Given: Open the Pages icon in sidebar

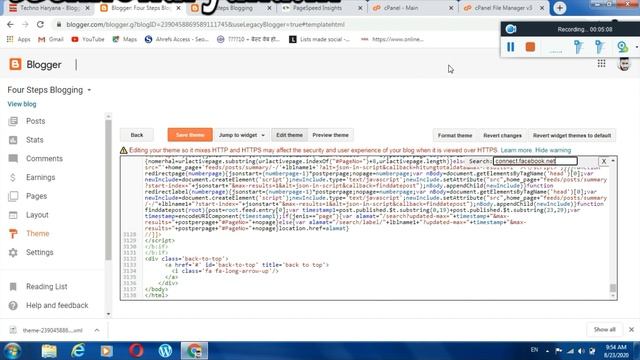Looking at the screenshot, I should (13, 196).
